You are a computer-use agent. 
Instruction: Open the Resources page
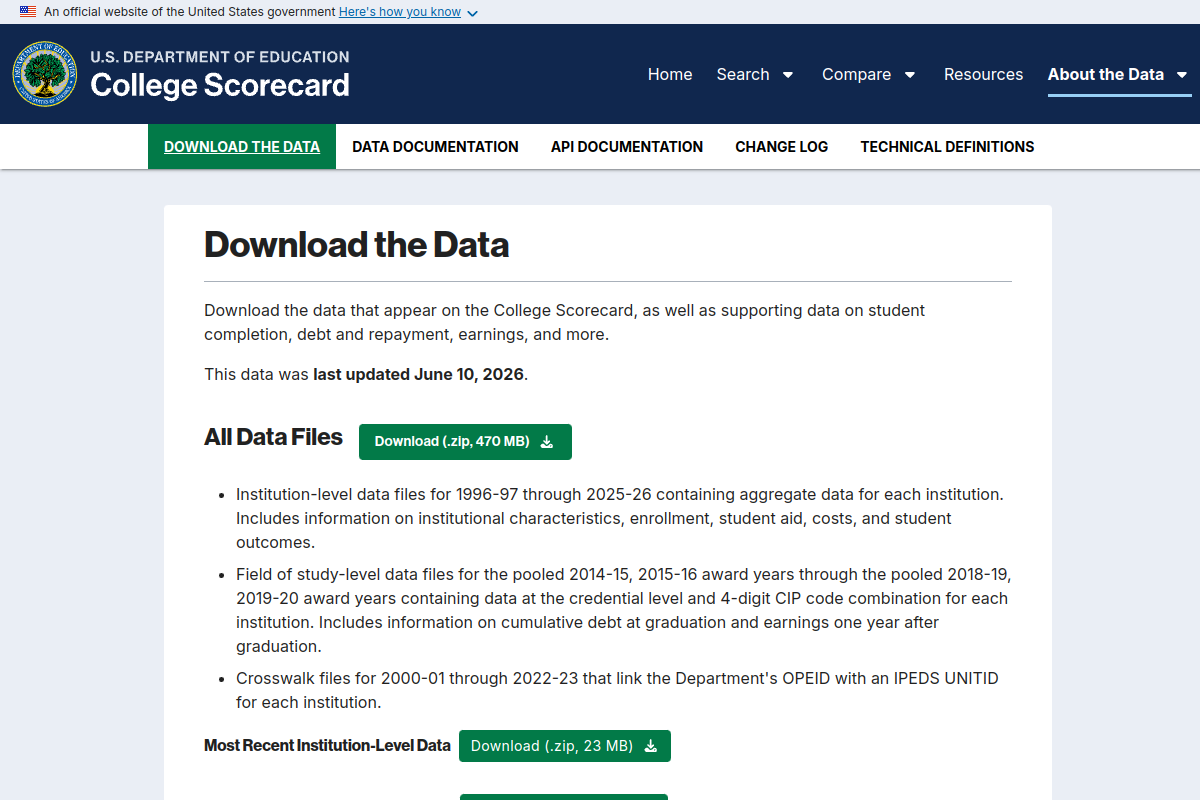[984, 74]
